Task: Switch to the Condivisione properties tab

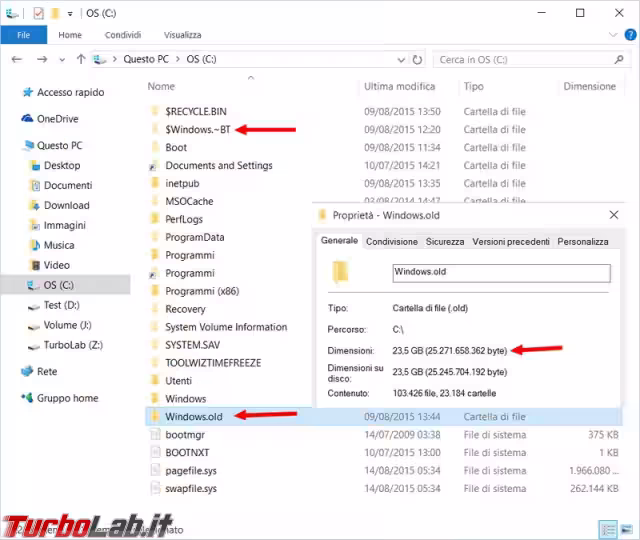Action: coord(391,242)
